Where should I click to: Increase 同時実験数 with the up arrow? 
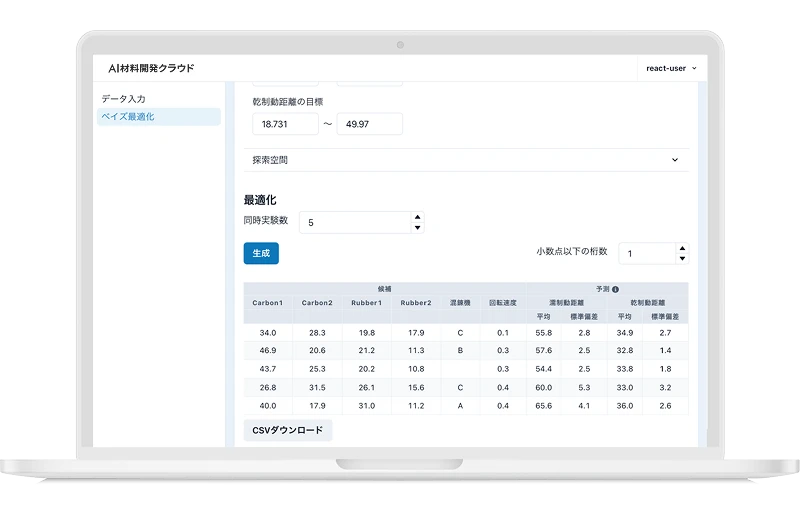click(x=417, y=217)
